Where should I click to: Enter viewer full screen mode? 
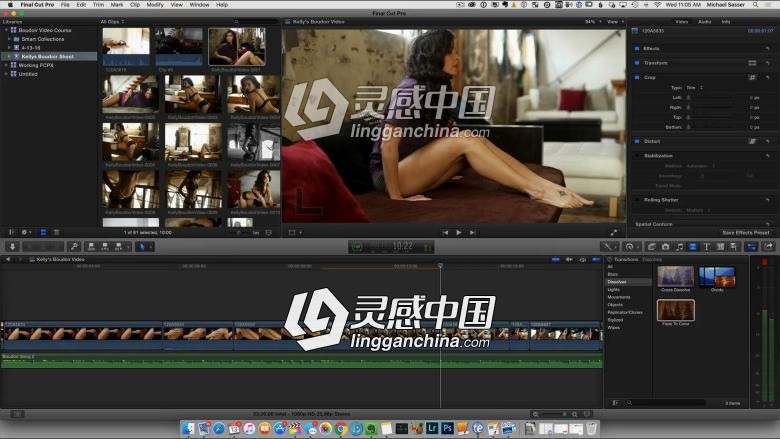point(614,232)
